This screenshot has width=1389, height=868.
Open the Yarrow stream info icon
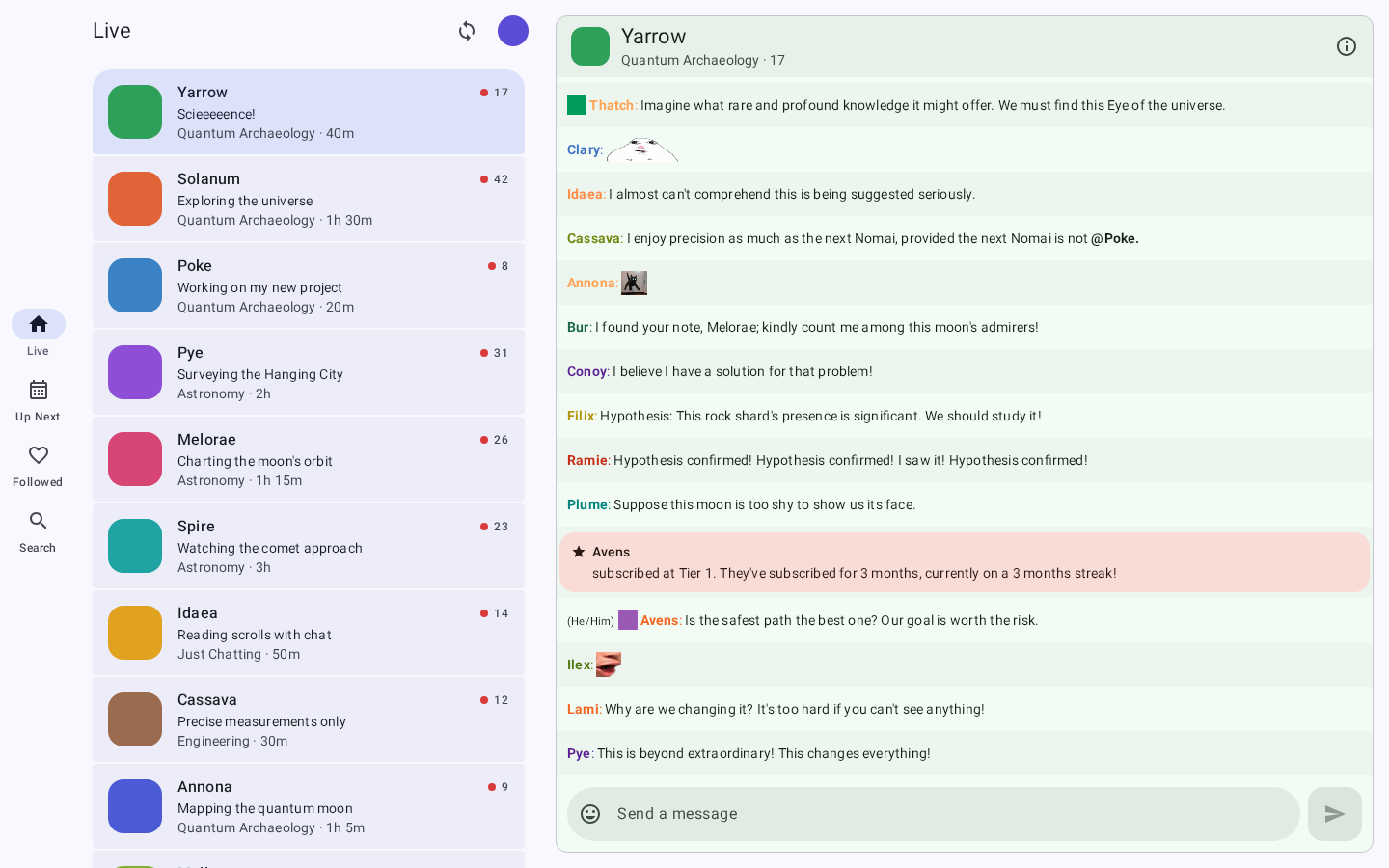(x=1347, y=46)
